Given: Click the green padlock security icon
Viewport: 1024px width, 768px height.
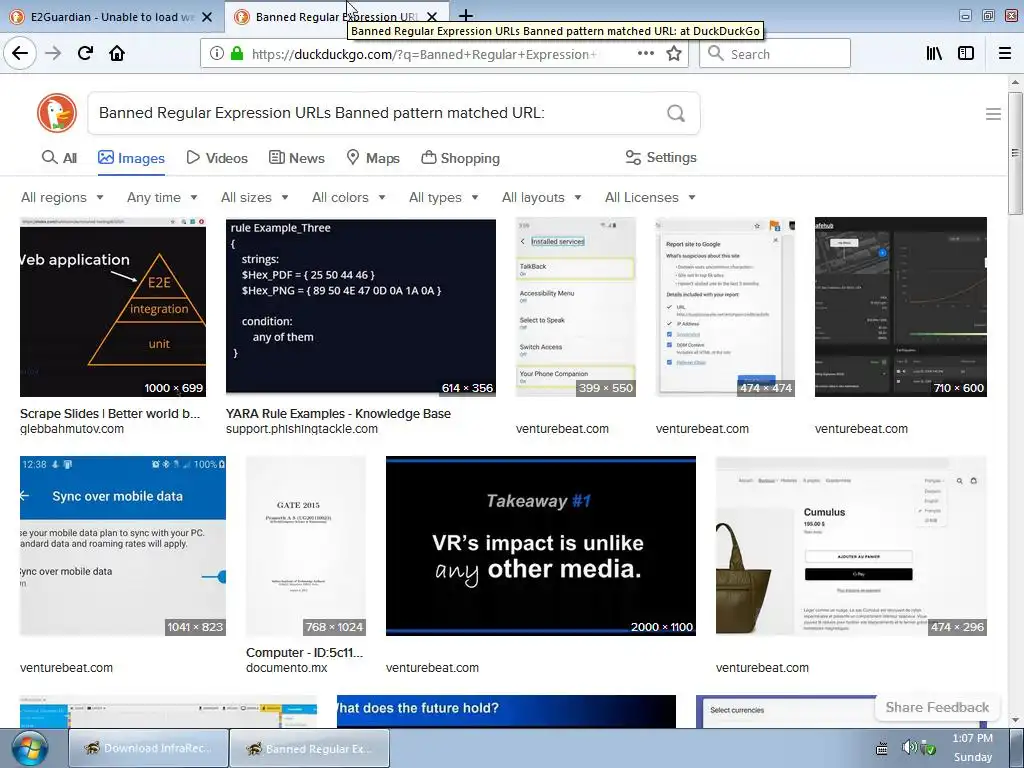Looking at the screenshot, I should pos(237,54).
